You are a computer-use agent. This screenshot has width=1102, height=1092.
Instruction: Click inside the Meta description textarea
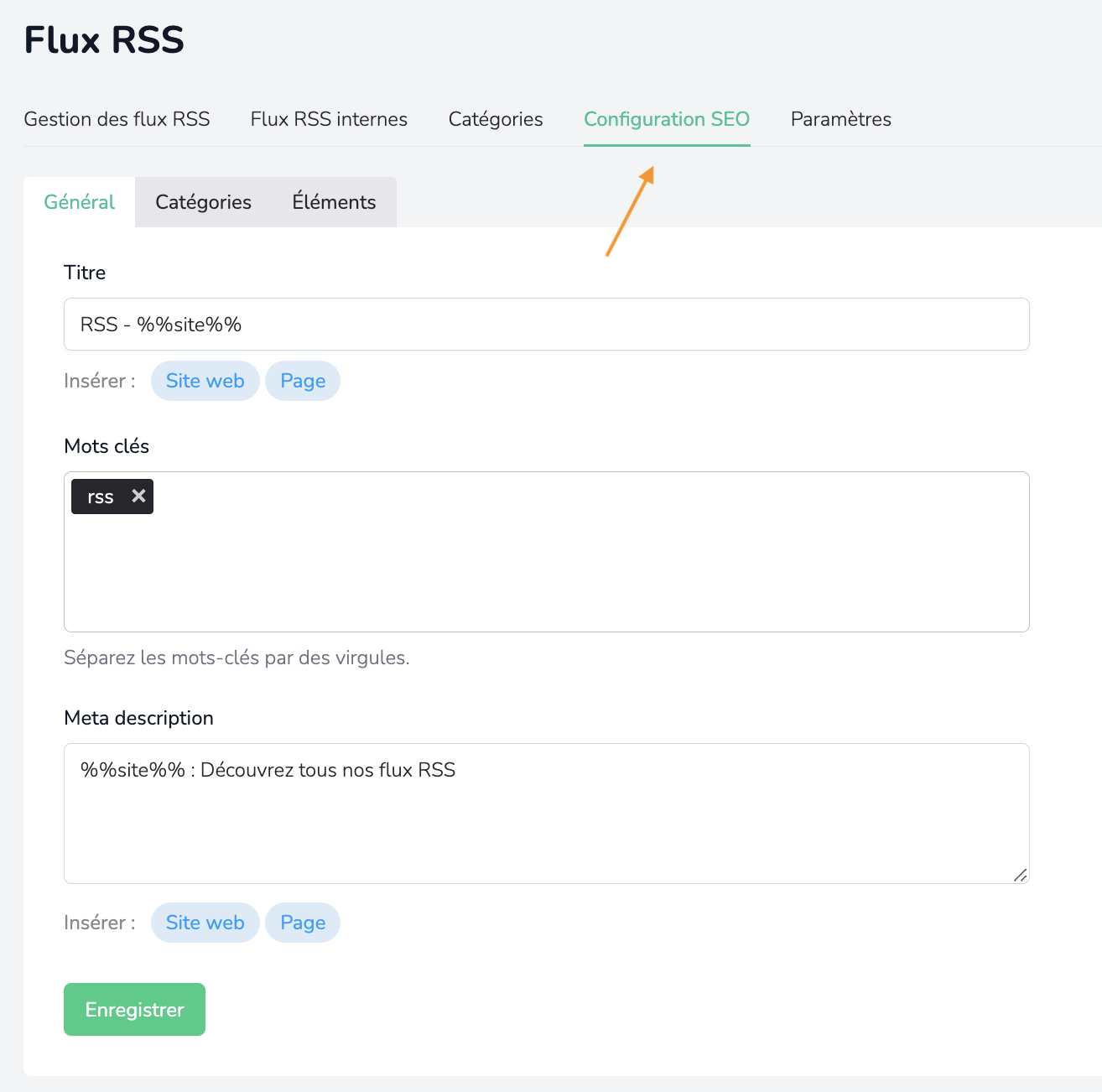546,822
